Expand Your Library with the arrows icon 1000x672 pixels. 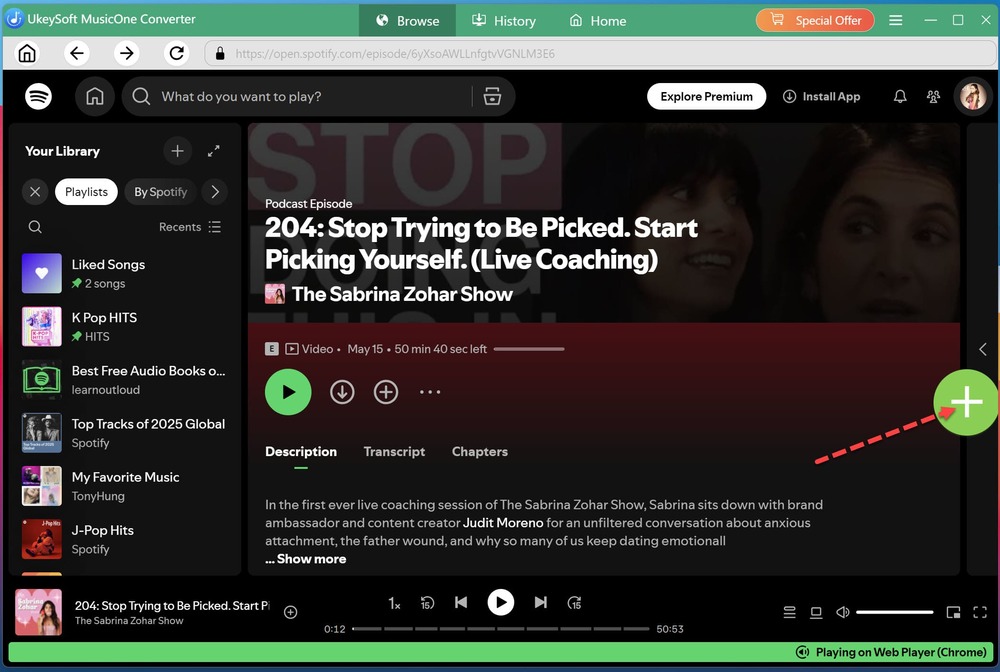coord(214,151)
